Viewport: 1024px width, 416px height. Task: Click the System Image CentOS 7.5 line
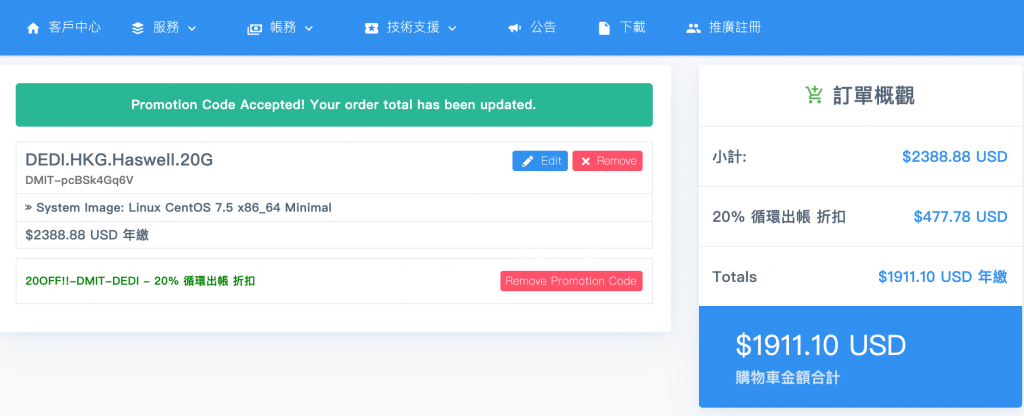coord(178,208)
